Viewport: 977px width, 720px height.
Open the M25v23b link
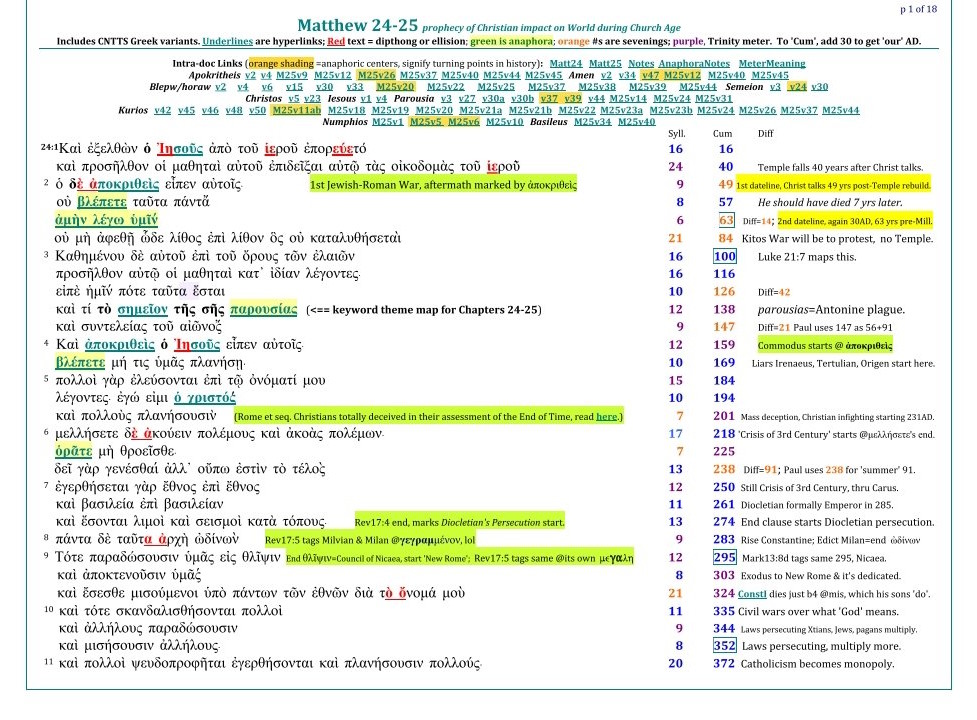(671, 110)
